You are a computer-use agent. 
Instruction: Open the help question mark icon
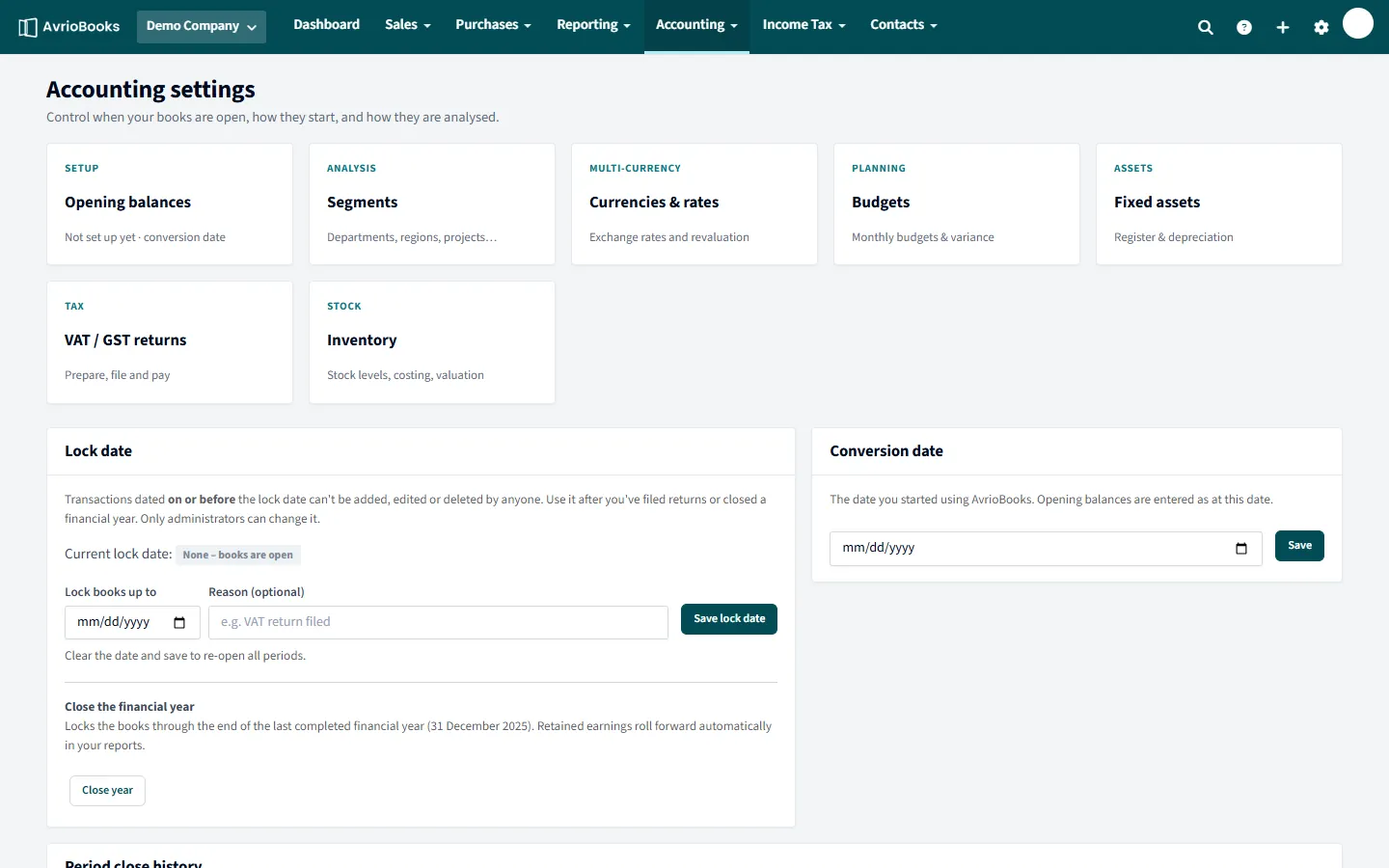pos(1244,27)
